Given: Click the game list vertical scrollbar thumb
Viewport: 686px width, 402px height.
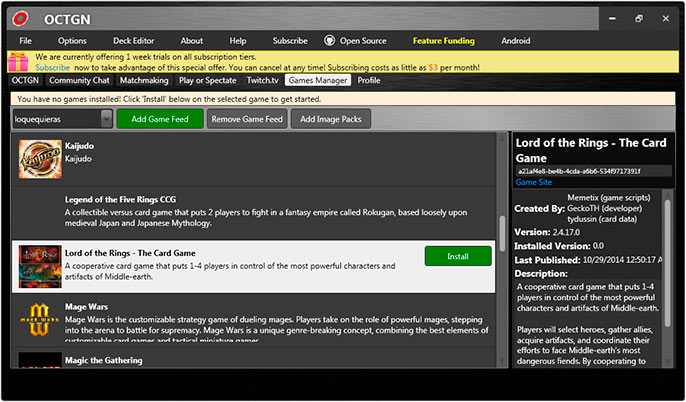Looking at the screenshot, I should pos(502,232).
